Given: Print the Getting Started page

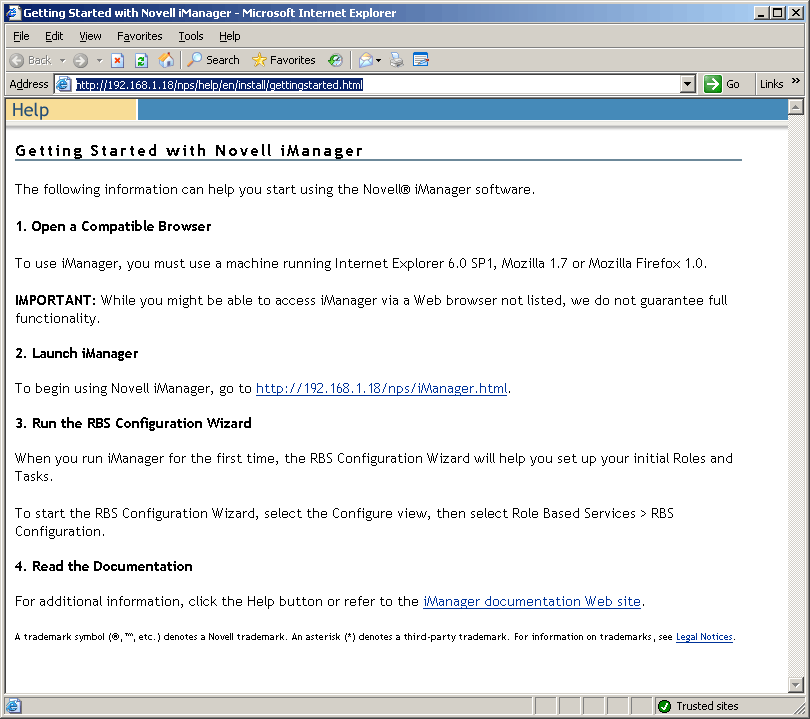Looking at the screenshot, I should pyautogui.click(x=396, y=59).
